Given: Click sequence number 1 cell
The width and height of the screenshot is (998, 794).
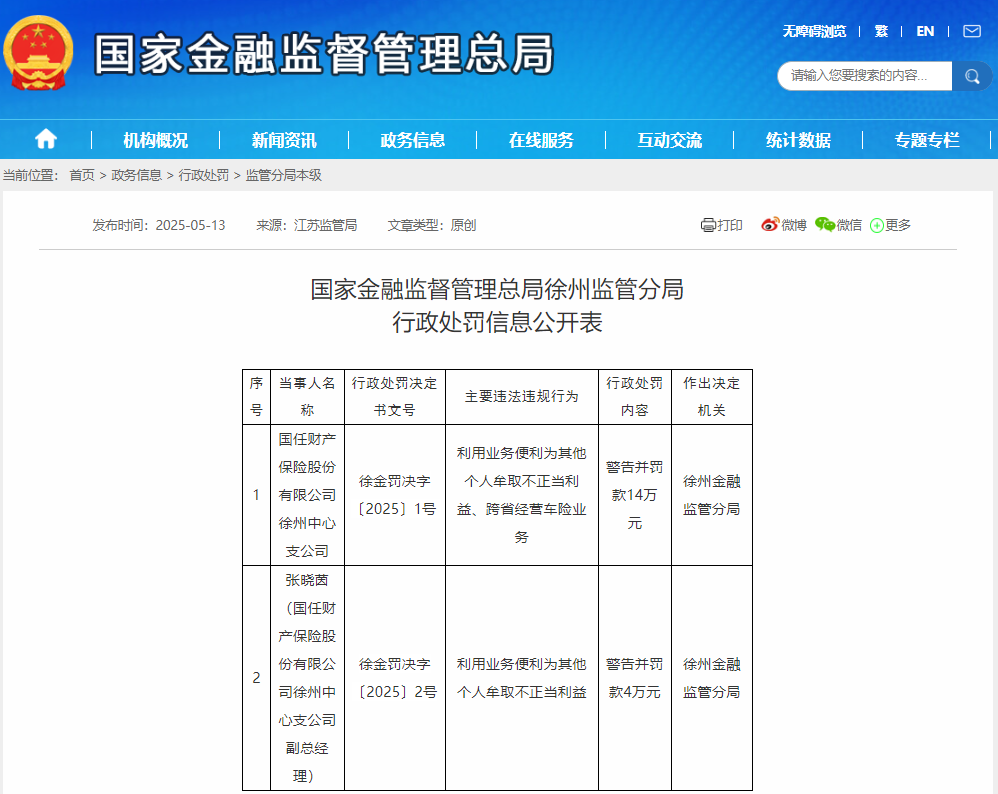Looking at the screenshot, I should [x=257, y=495].
